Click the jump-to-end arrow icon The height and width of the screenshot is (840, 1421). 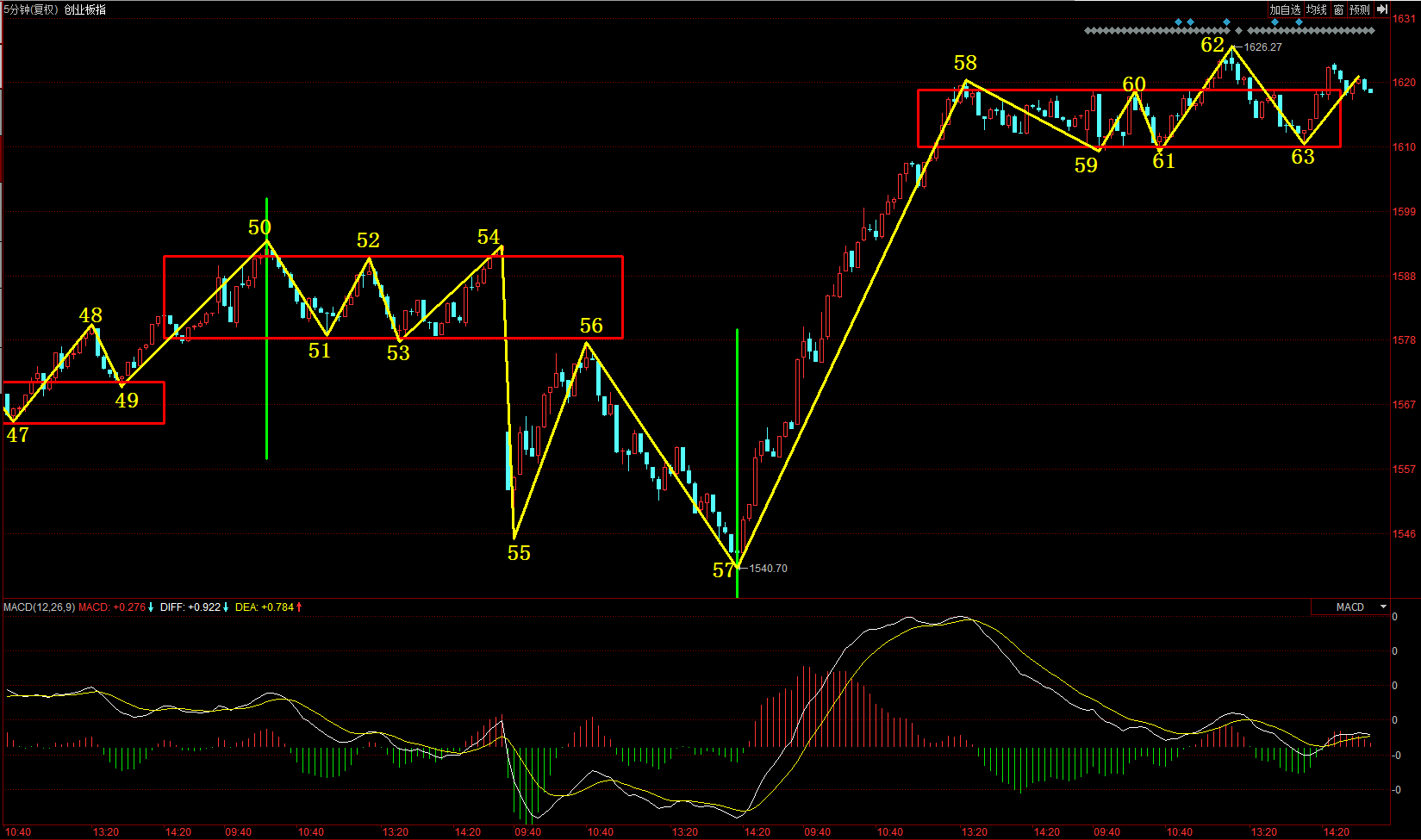[x=1382, y=9]
